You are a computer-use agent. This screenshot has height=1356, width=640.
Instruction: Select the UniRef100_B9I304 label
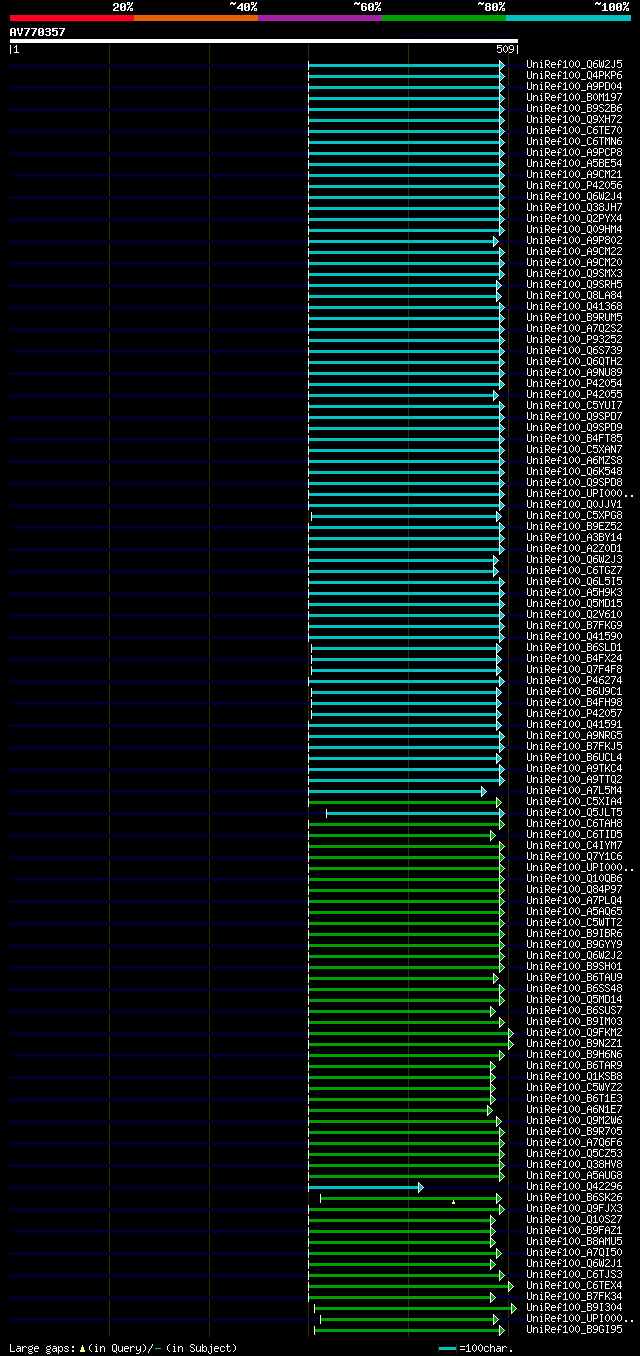pyautogui.click(x=574, y=1308)
